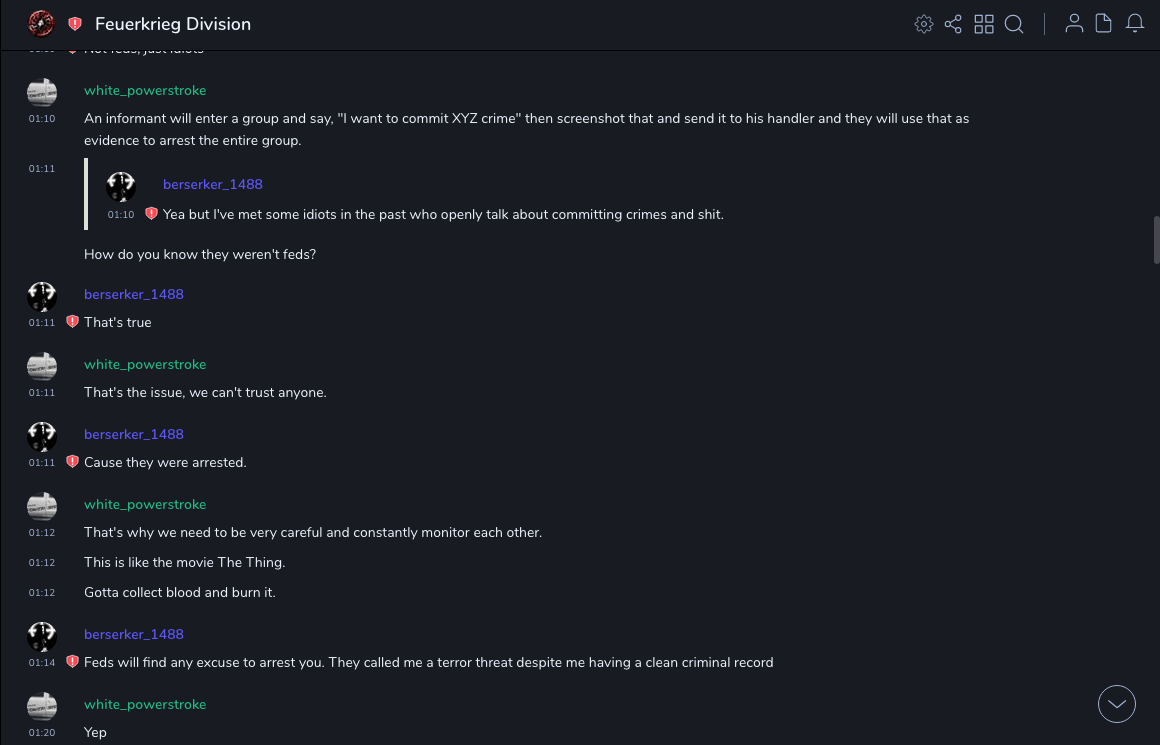Click berserker_1488 avatar above "That's true"
This screenshot has height=745, width=1160.
tap(42, 296)
